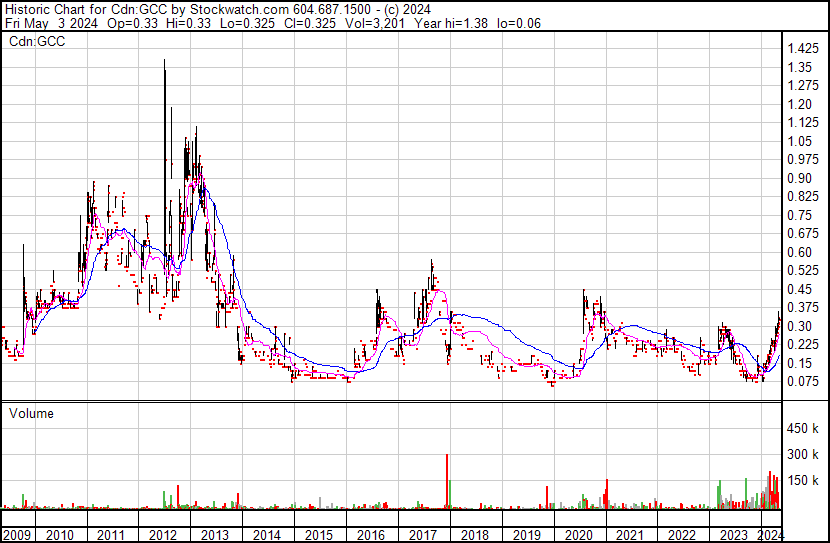Image resolution: width=830 pixels, height=543 pixels.
Task: Click the Vol=3,201 value in header
Action: 374,23
